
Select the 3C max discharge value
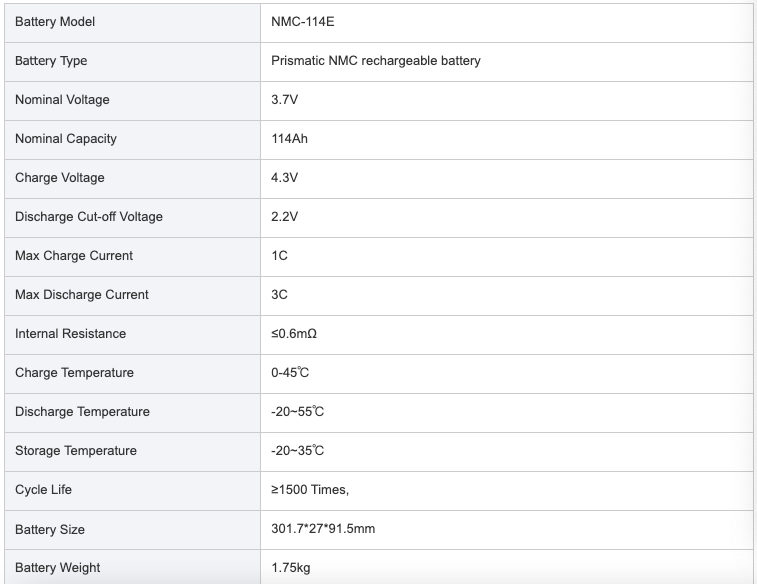pos(279,294)
